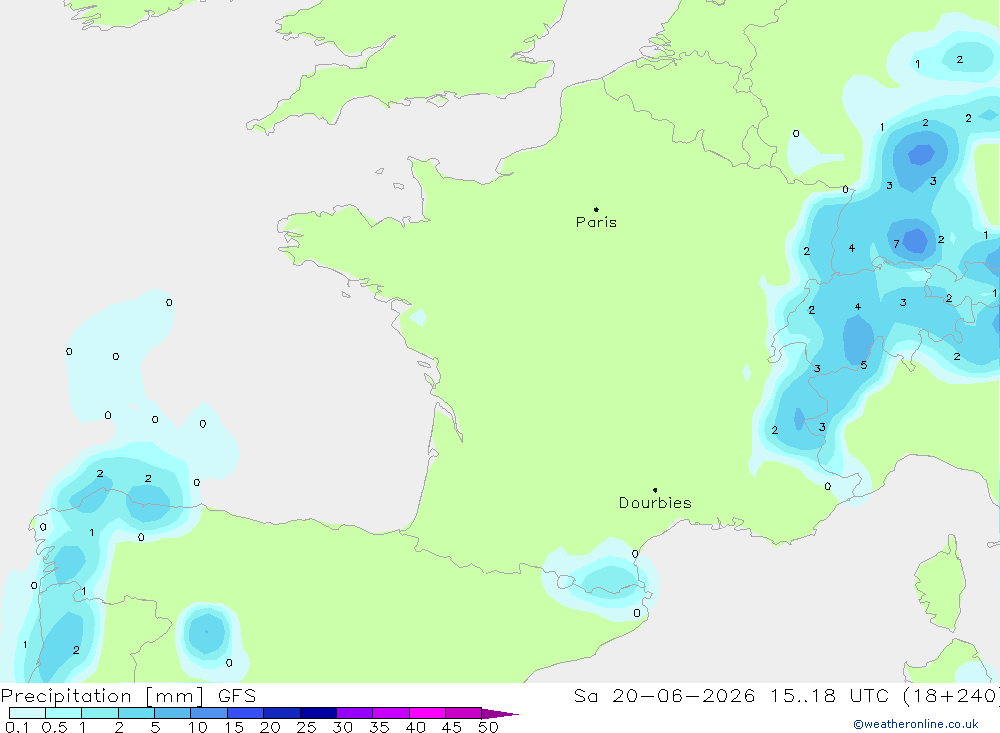This screenshot has height=733, width=1000.
Task: Click the 50 legend scale label
Action: 488,727
